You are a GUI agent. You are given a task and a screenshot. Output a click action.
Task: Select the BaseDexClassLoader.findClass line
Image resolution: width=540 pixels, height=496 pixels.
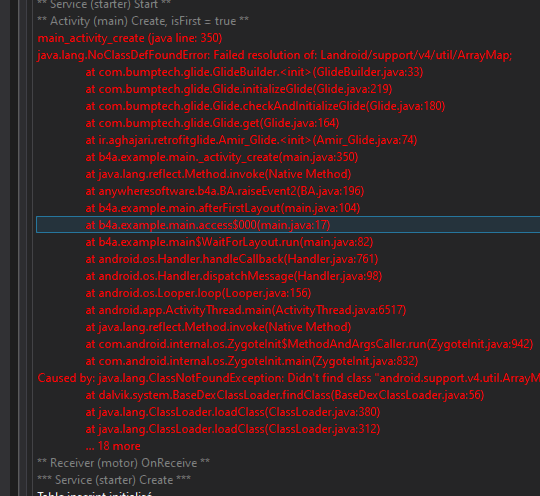click(284, 395)
